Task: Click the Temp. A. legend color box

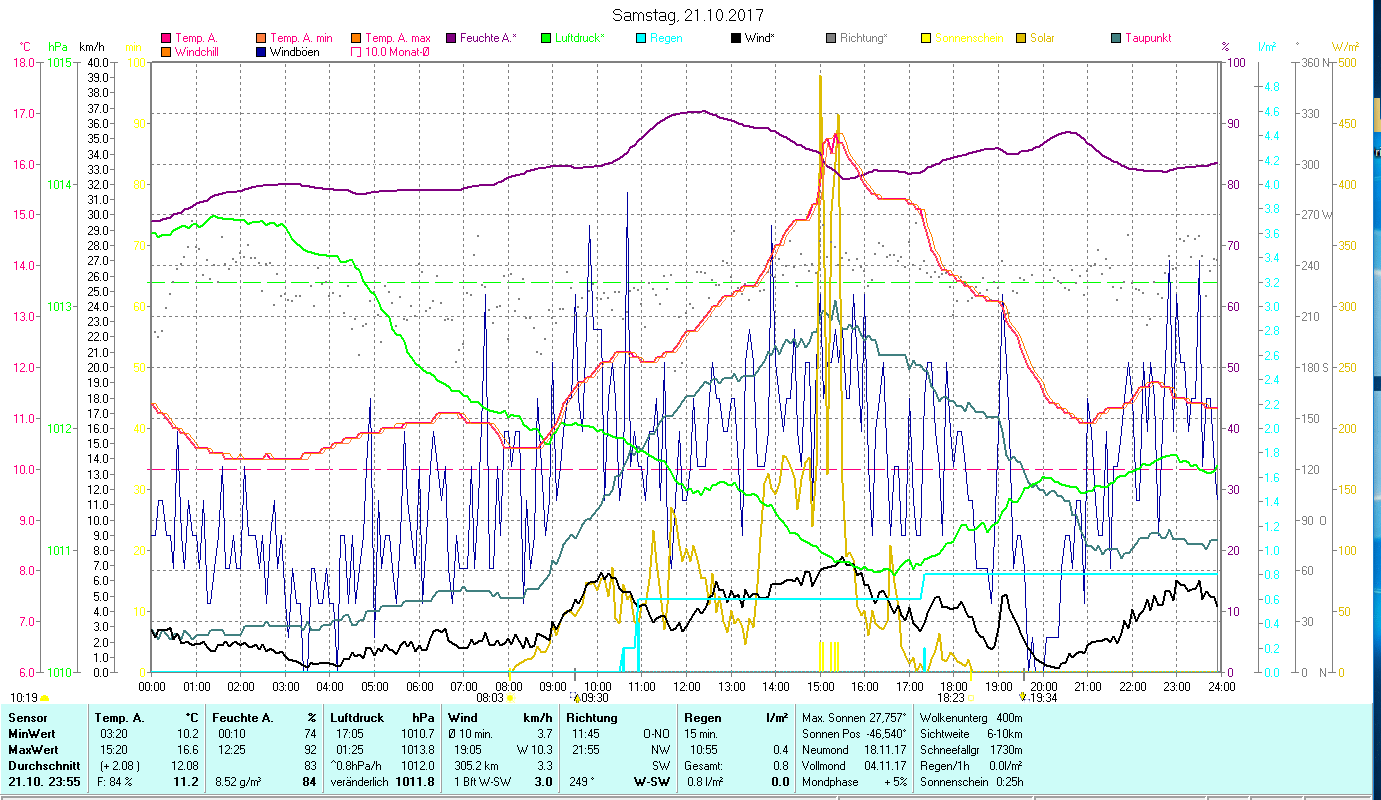Action: point(166,38)
